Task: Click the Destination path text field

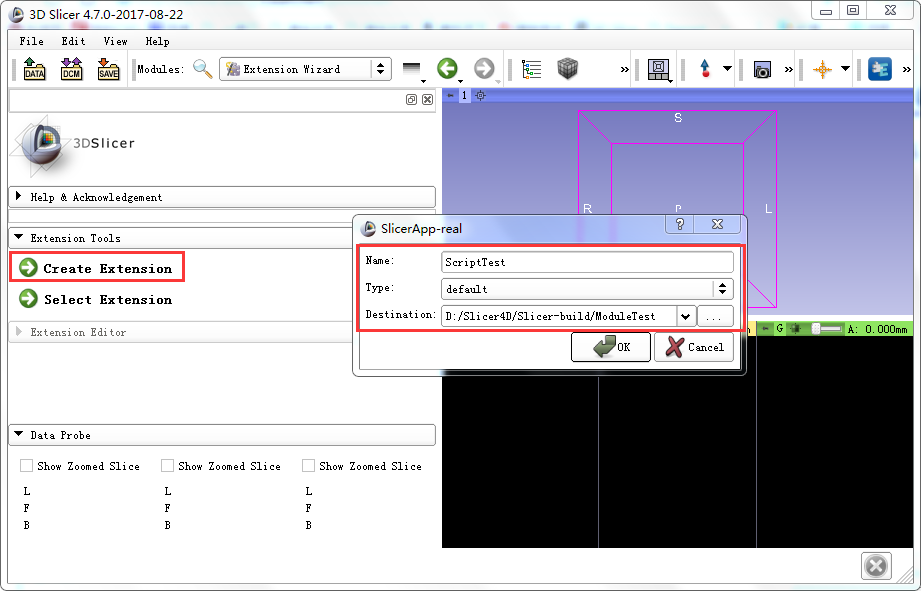Action: click(x=559, y=316)
